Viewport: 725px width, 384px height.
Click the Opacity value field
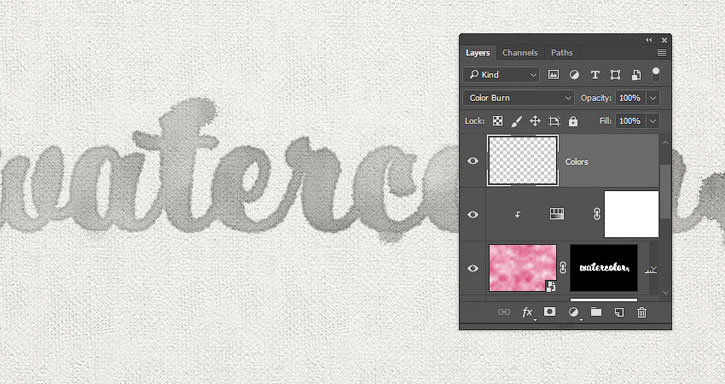coord(630,98)
